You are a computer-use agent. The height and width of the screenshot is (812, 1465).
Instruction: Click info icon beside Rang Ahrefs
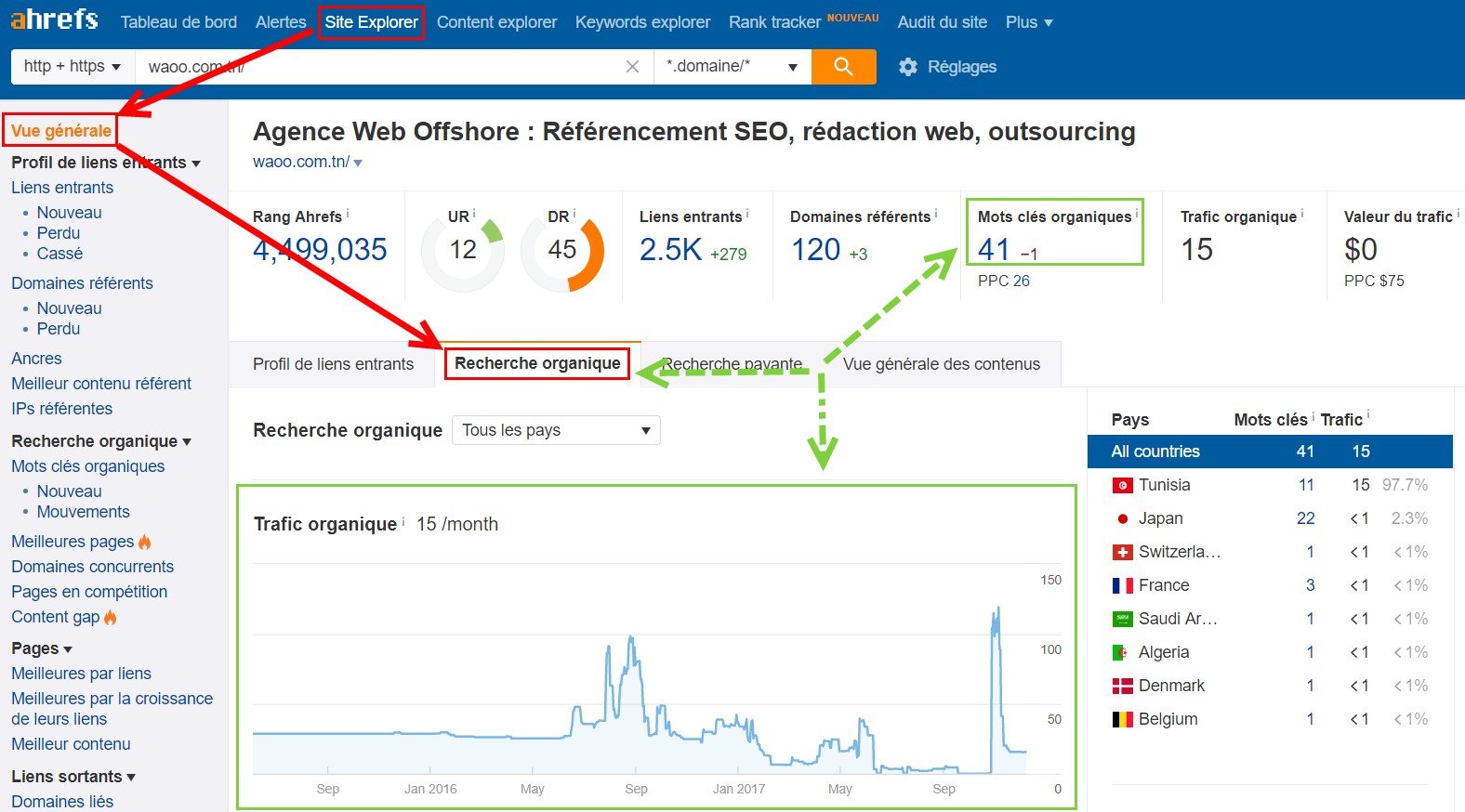348,214
